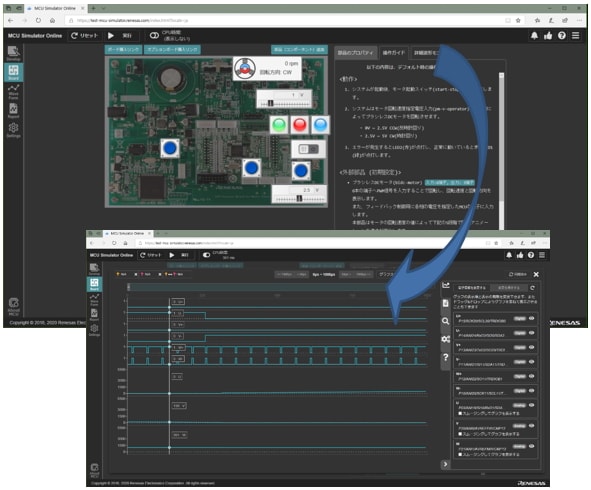Click reset button in lower window
The width and height of the screenshot is (591, 490).
point(150,255)
